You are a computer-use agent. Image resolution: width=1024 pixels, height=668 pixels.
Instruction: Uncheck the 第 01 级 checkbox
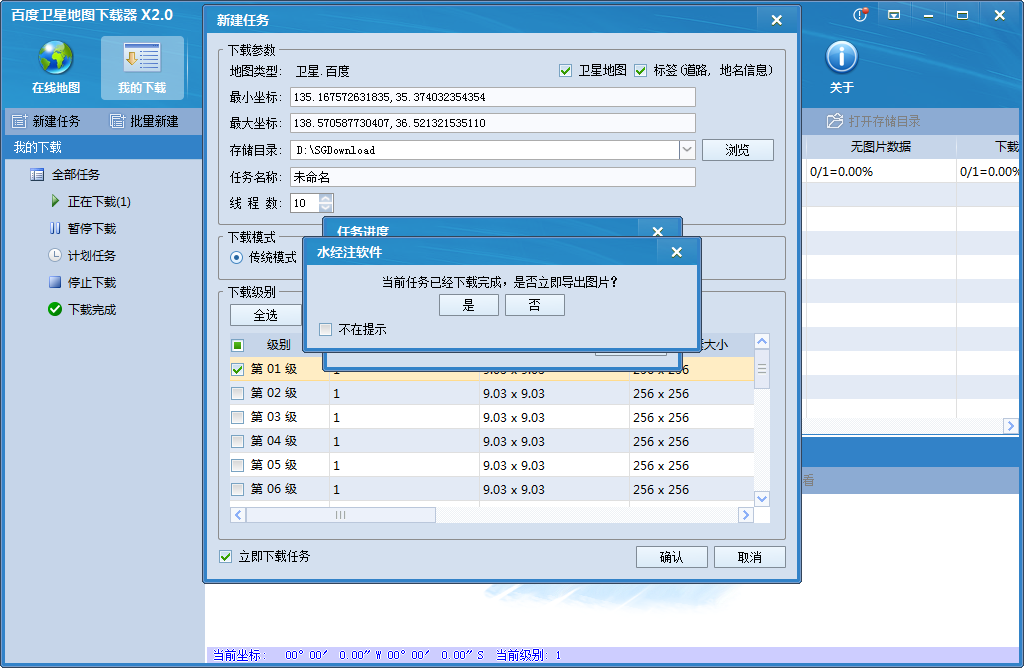click(238, 369)
